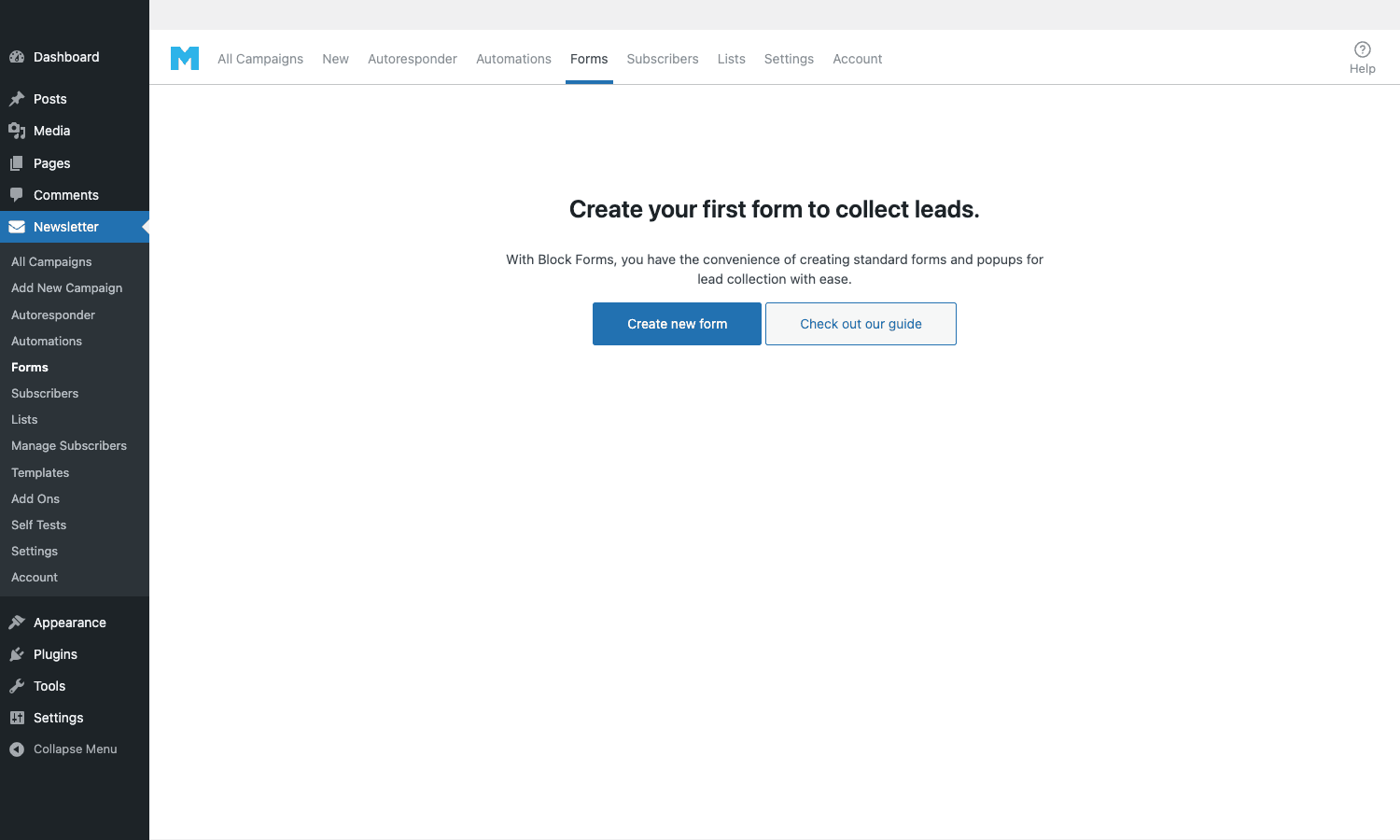The width and height of the screenshot is (1400, 840).
Task: Click the Newsletter envelope icon
Action: coord(17,227)
